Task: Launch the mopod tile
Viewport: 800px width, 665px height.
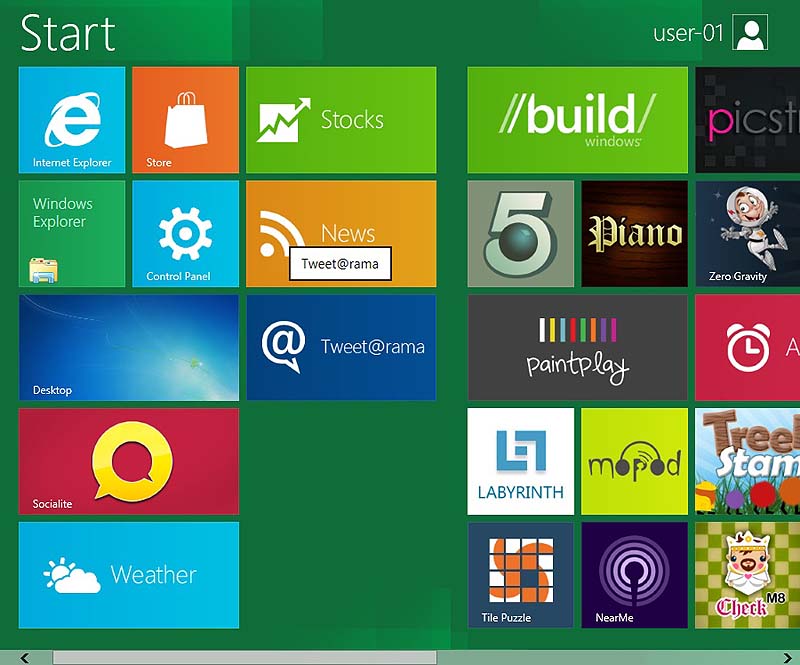Action: coord(634,461)
